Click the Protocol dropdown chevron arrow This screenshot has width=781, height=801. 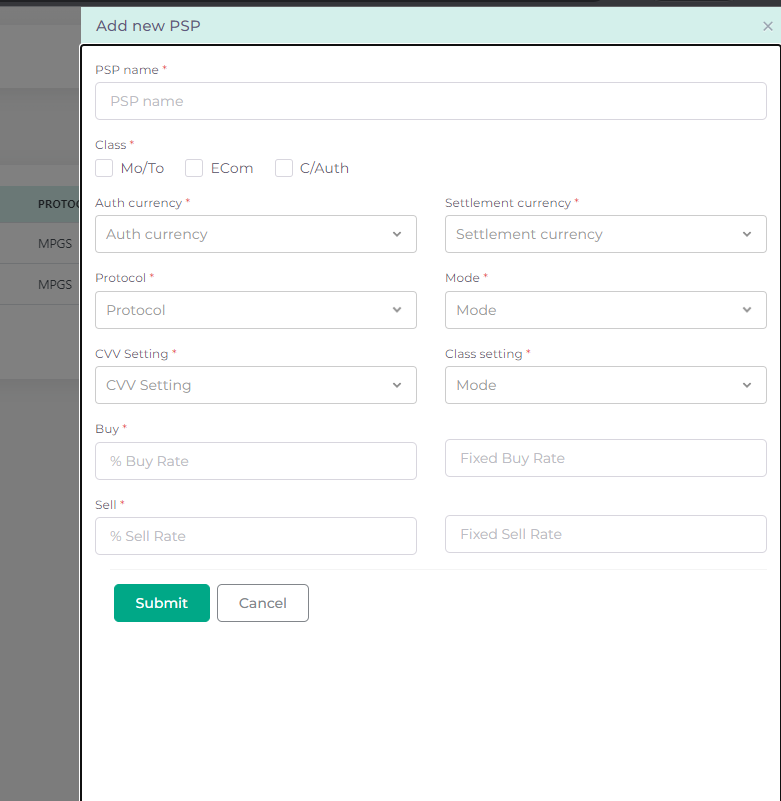pos(397,310)
